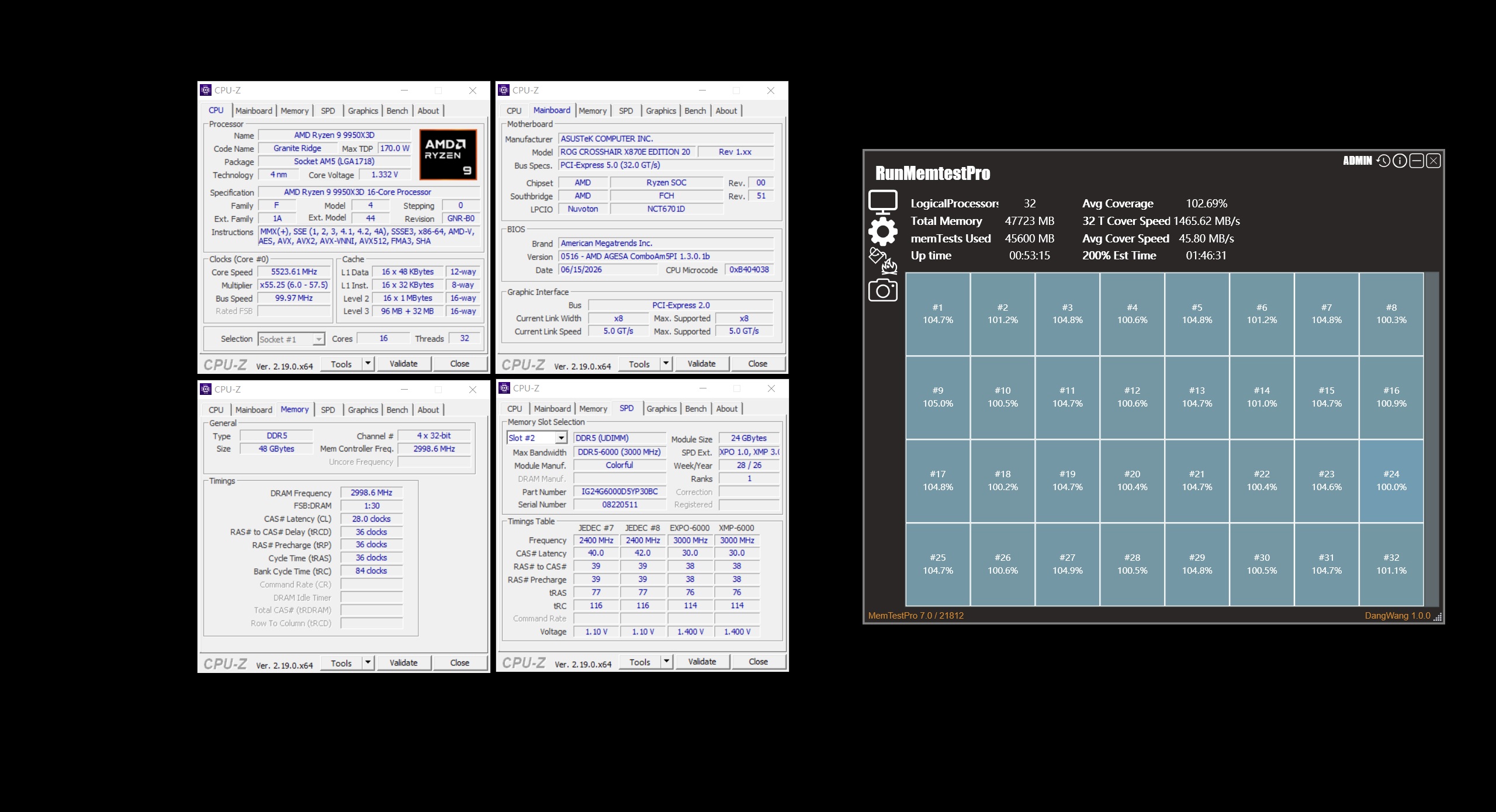Image resolution: width=1496 pixels, height=812 pixels.
Task: Select Memory tab in SPD window
Action: pos(593,408)
